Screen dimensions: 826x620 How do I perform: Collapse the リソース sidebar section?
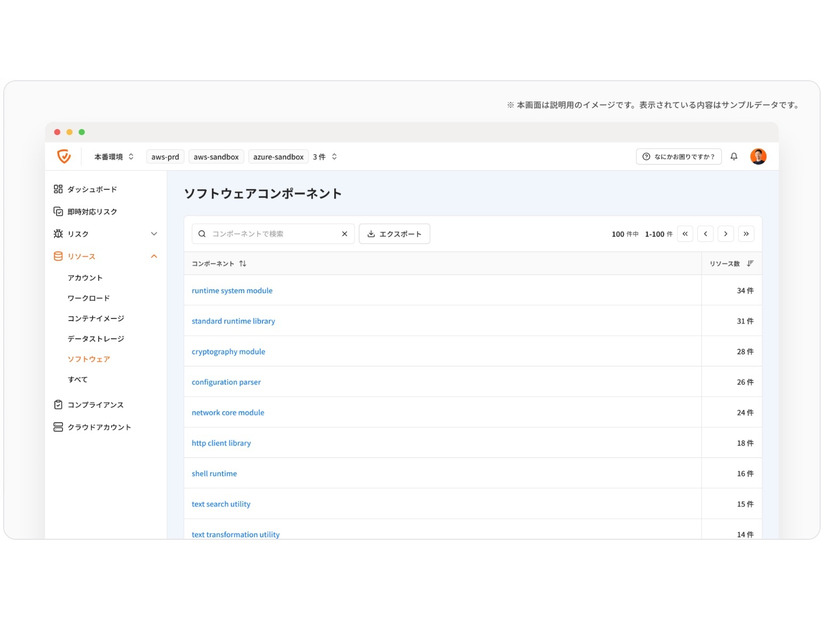pyautogui.click(x=155, y=256)
